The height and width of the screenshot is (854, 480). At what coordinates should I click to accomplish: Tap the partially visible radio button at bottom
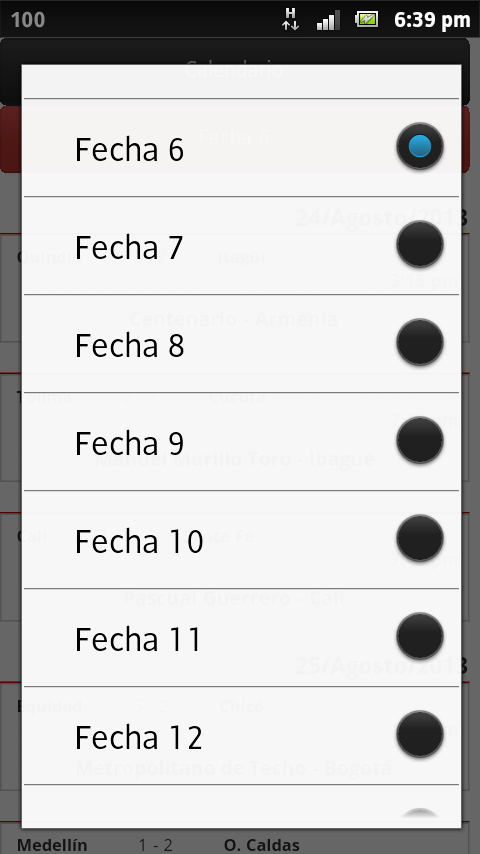coord(420,814)
